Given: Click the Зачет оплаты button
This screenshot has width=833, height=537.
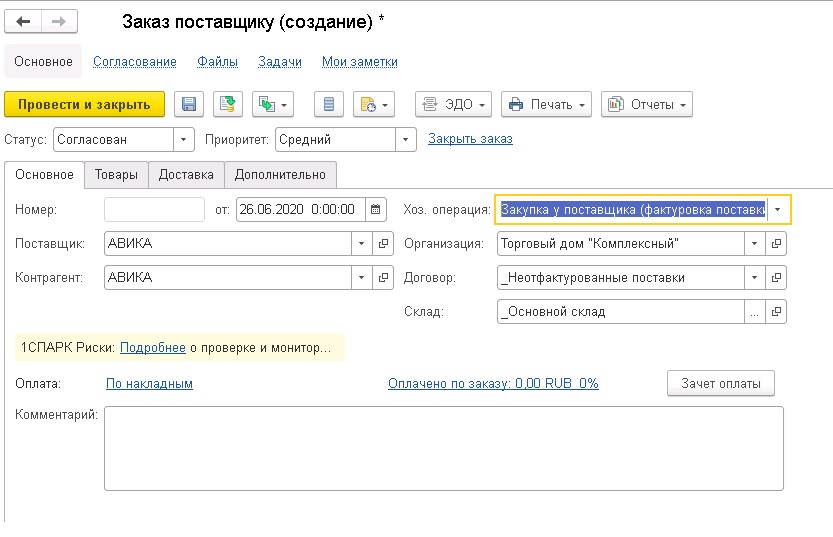Looking at the screenshot, I should pos(721,383).
